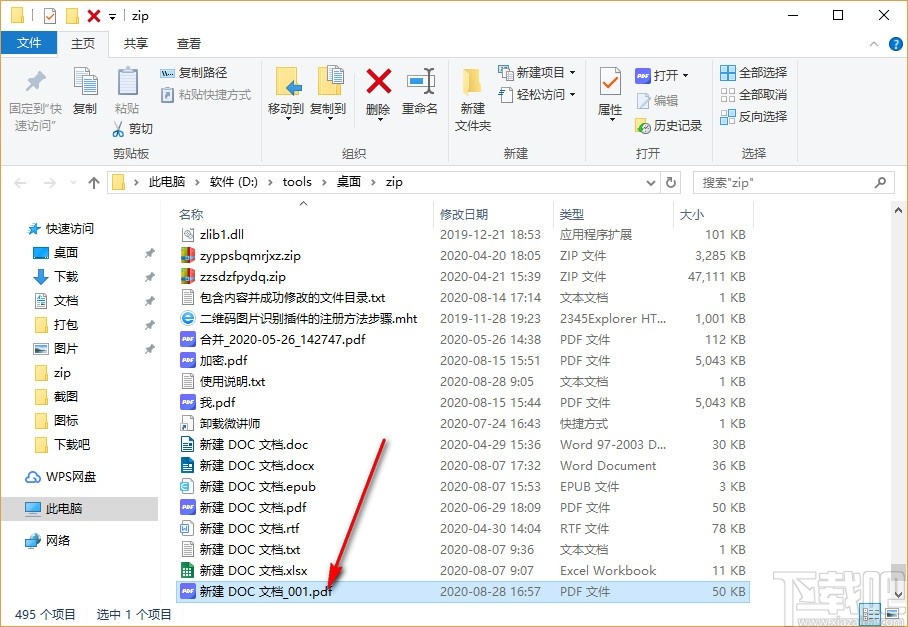
Task: Switch to the 共享 ribbon tab
Action: (x=138, y=43)
